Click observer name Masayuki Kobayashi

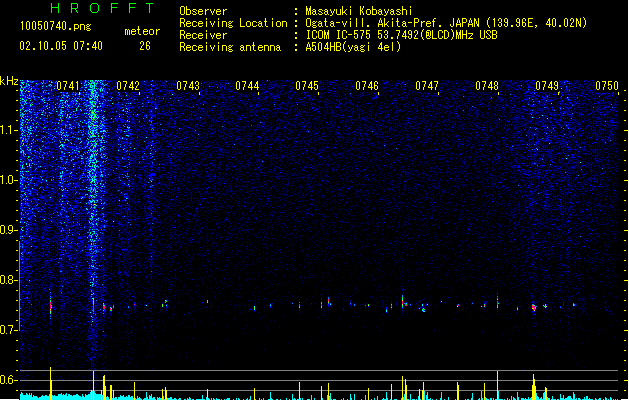[359, 11]
